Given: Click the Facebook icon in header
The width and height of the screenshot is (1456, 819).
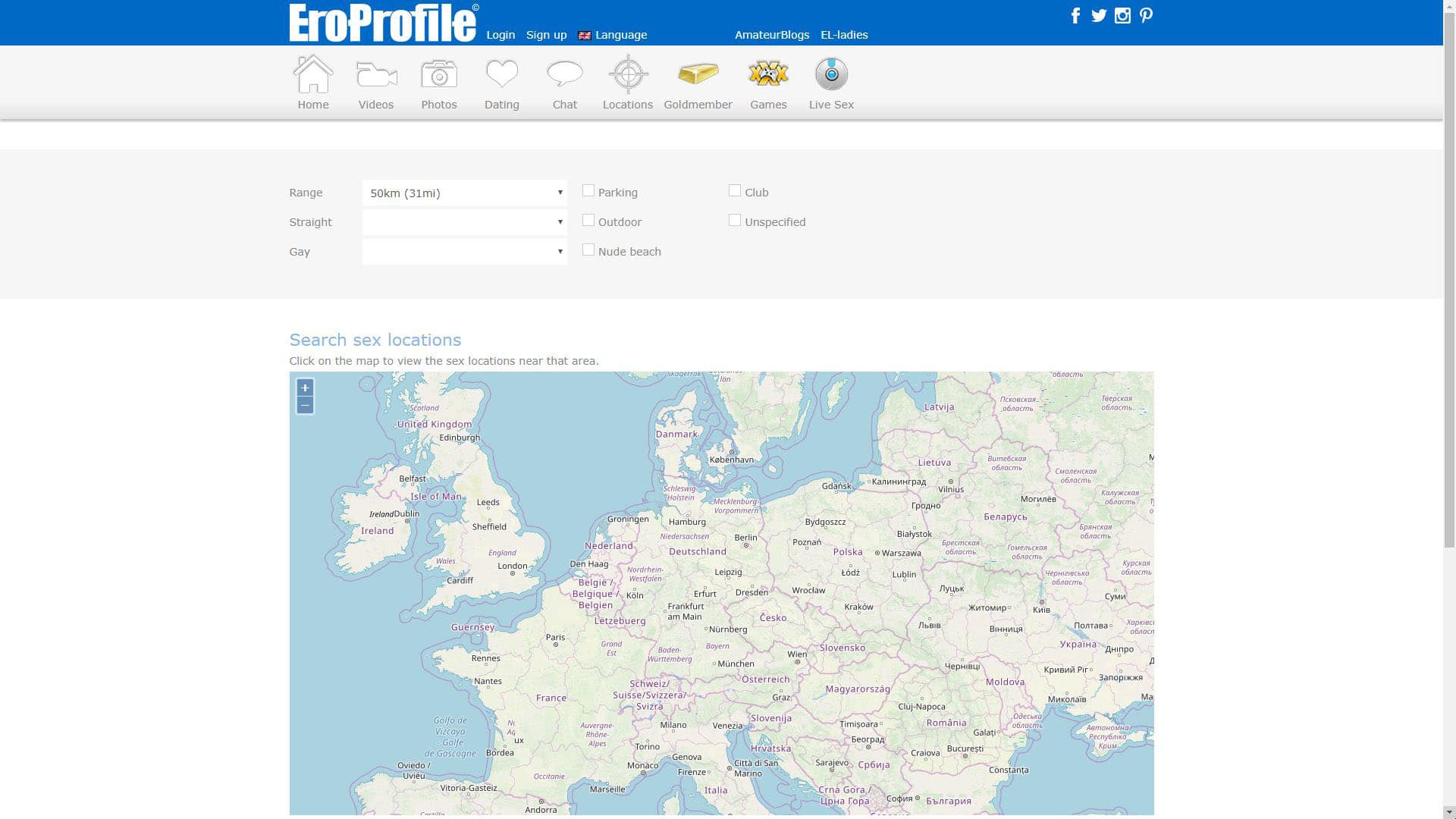Looking at the screenshot, I should [1075, 16].
